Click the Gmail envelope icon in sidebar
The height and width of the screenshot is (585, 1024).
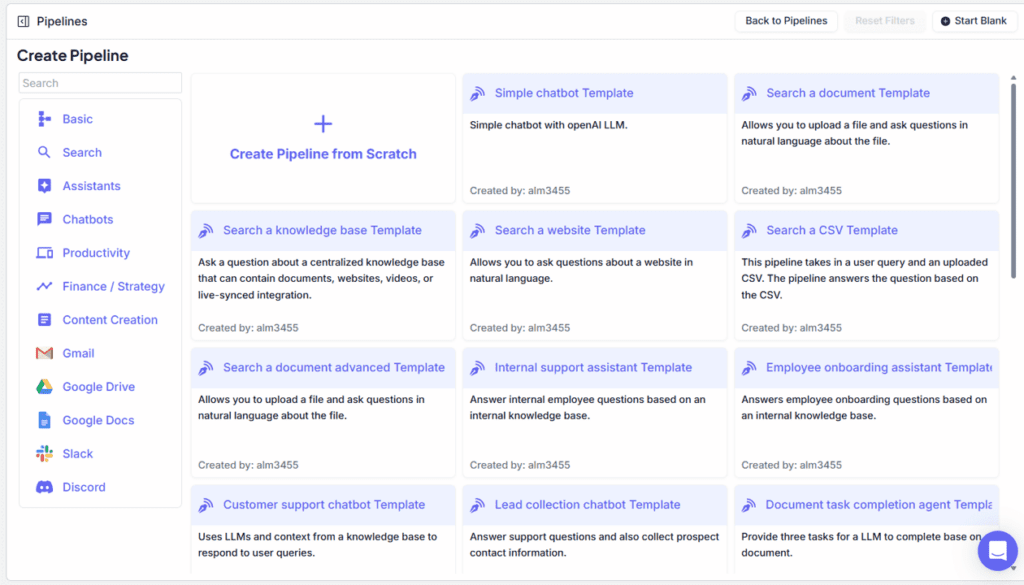point(44,353)
